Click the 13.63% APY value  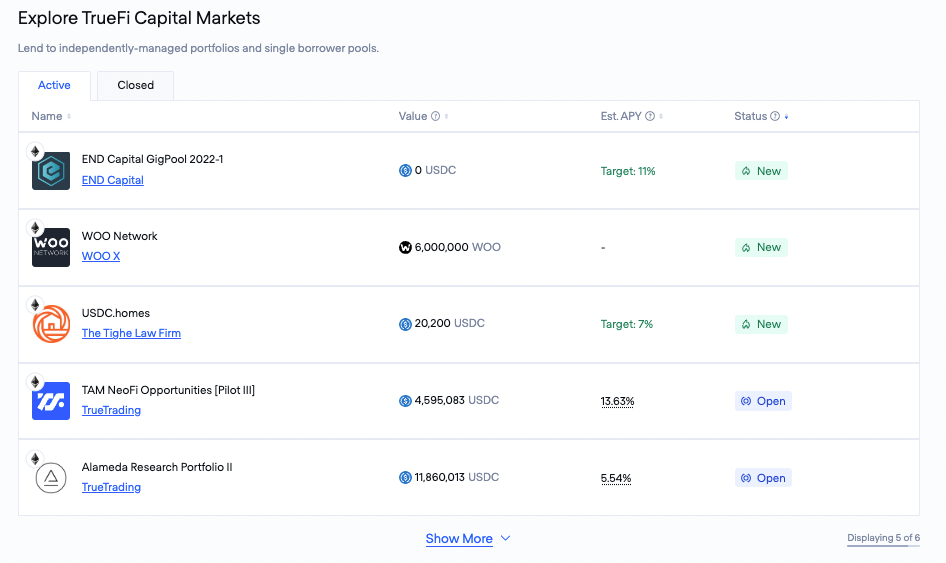click(x=617, y=401)
